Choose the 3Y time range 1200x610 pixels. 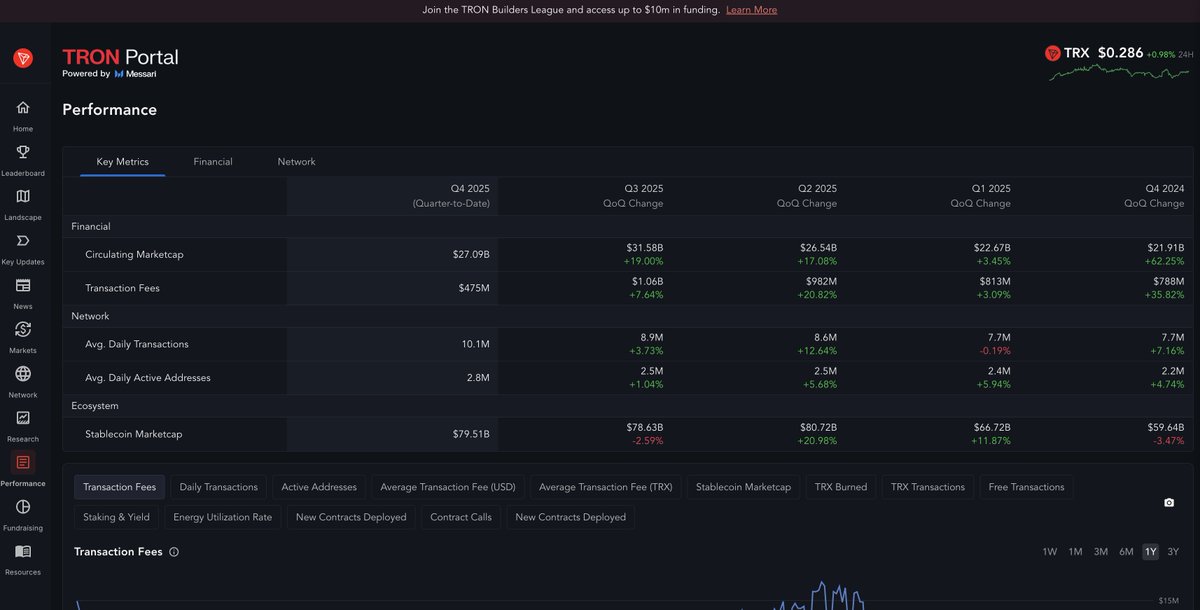tap(1173, 552)
